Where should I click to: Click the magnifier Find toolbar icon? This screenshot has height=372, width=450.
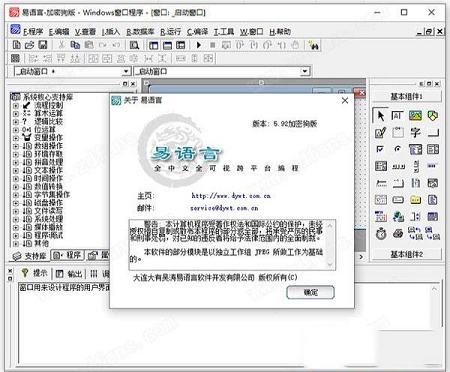[x=134, y=45]
